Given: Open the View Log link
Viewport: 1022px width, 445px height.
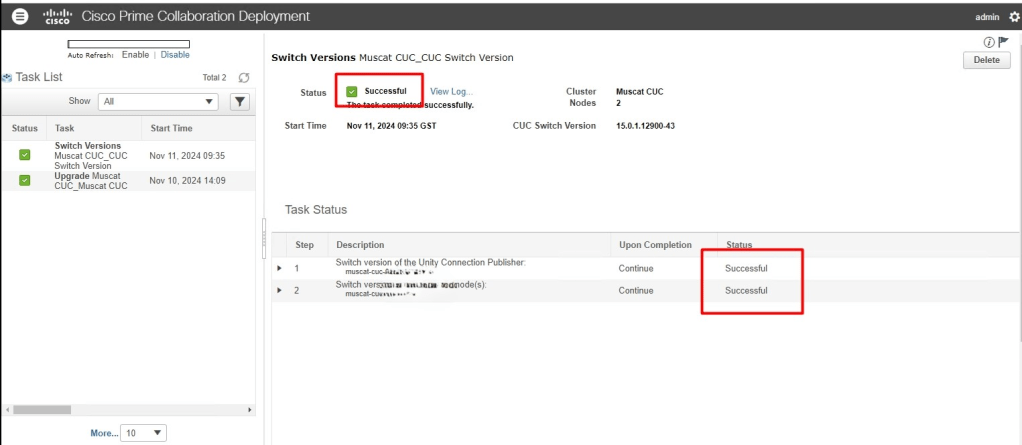Looking at the screenshot, I should tap(451, 91).
